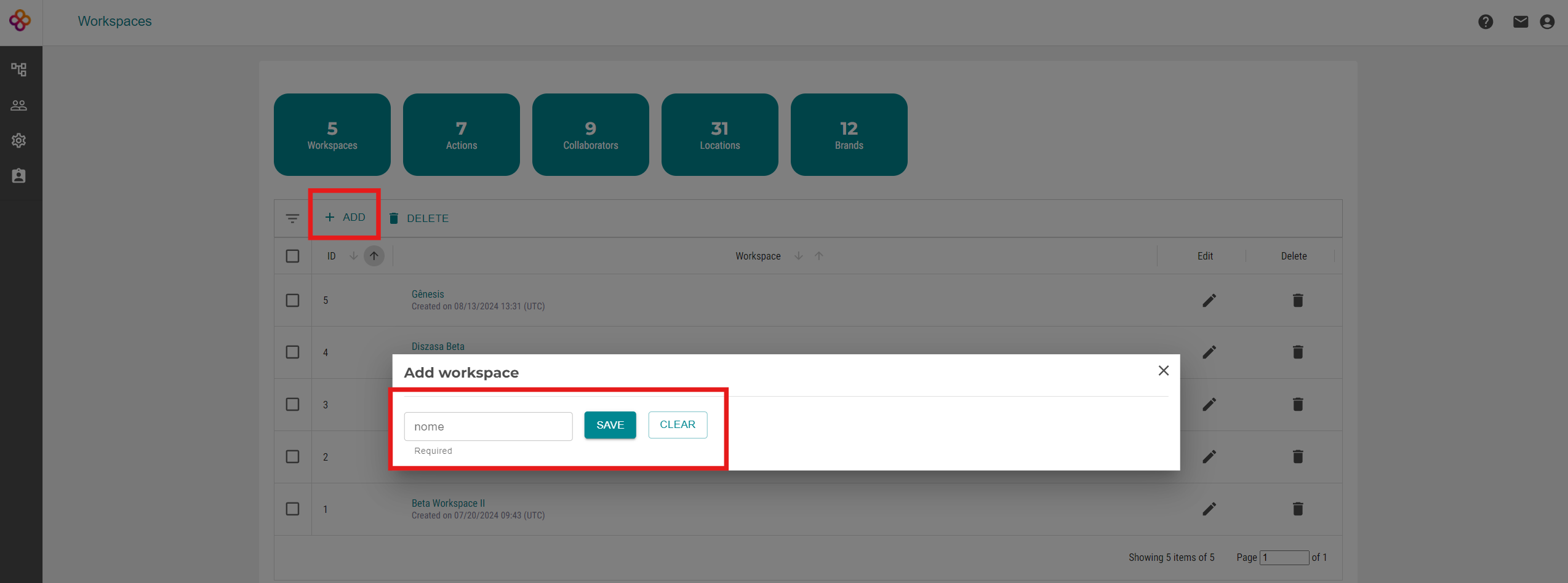Open the user account profile icon
This screenshot has width=1568, height=583.
click(x=1547, y=22)
